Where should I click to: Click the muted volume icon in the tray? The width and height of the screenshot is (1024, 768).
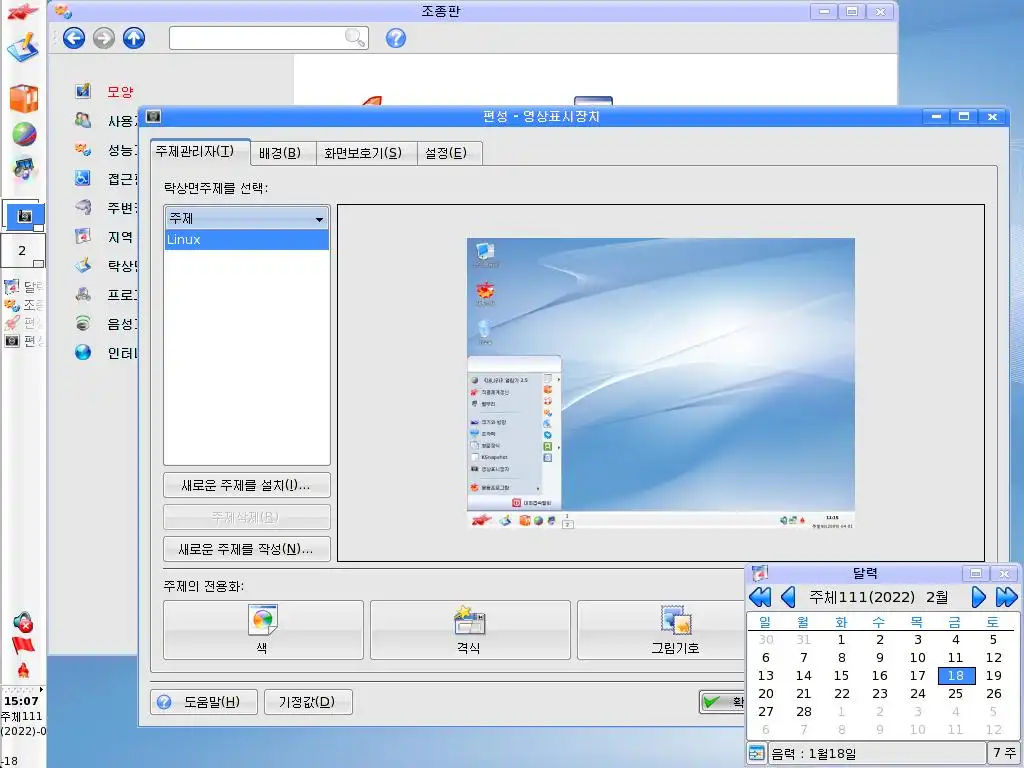23,622
